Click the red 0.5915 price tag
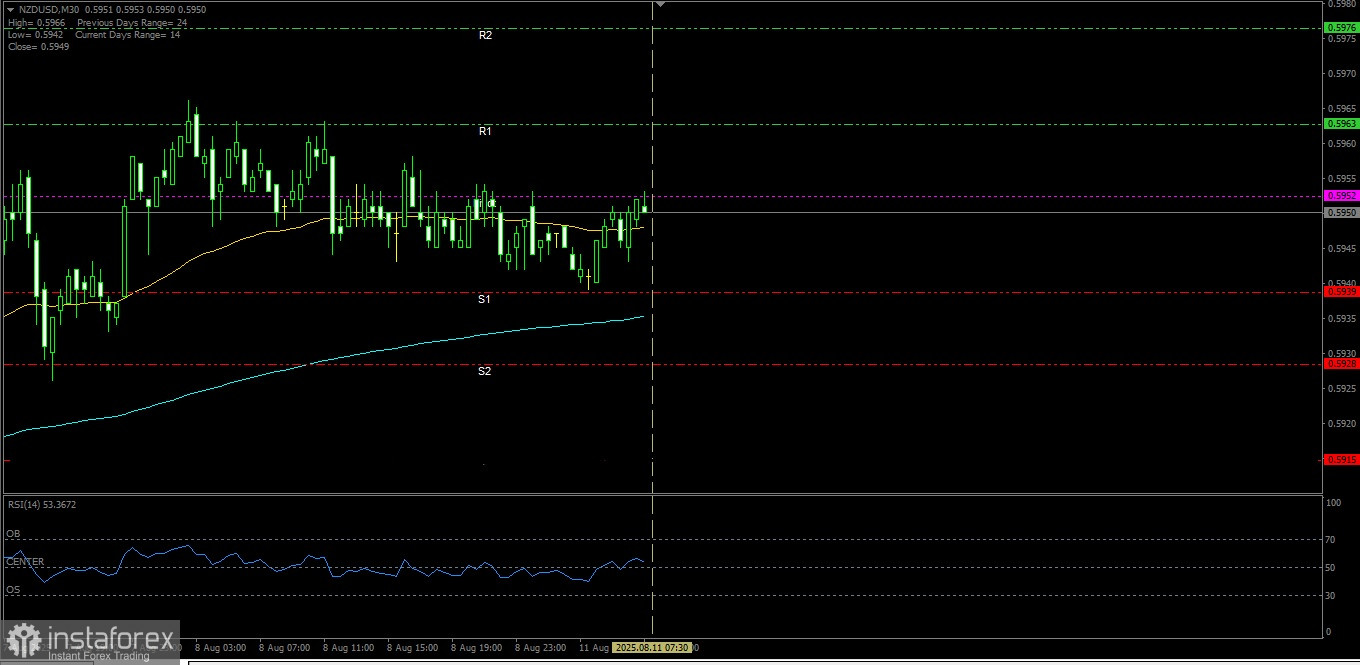 coord(1341,460)
